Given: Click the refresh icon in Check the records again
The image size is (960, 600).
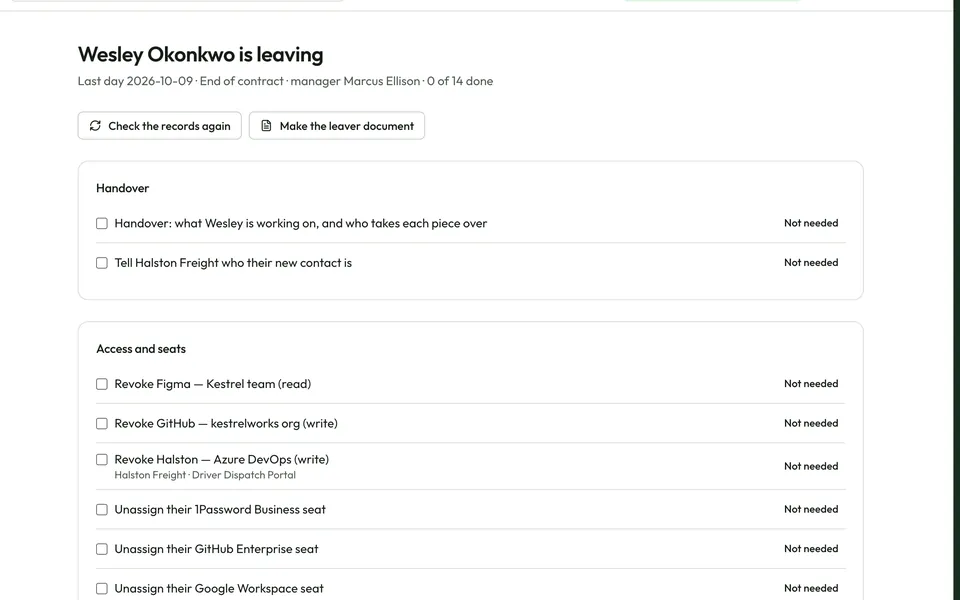Looking at the screenshot, I should click(95, 126).
